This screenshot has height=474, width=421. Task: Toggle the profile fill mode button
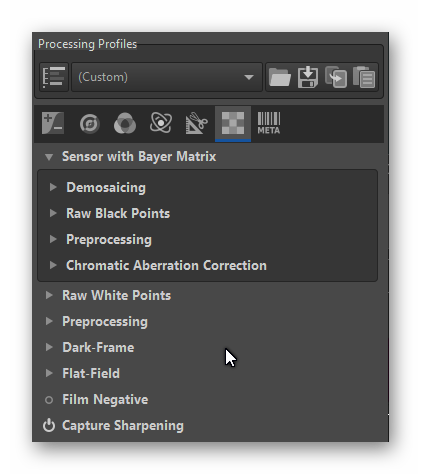tap(54, 77)
